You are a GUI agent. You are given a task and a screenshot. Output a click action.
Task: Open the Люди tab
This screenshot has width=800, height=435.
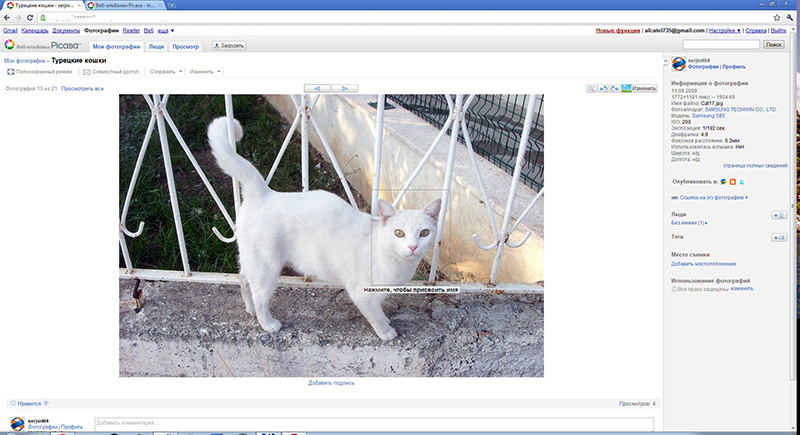click(156, 46)
